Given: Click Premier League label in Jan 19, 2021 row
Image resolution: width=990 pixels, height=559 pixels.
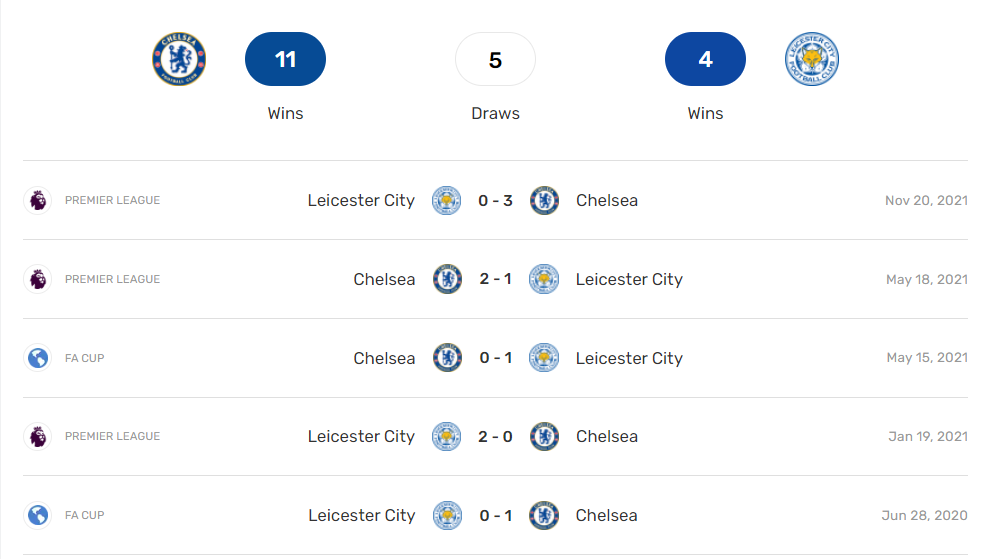Looking at the screenshot, I should point(112,436).
